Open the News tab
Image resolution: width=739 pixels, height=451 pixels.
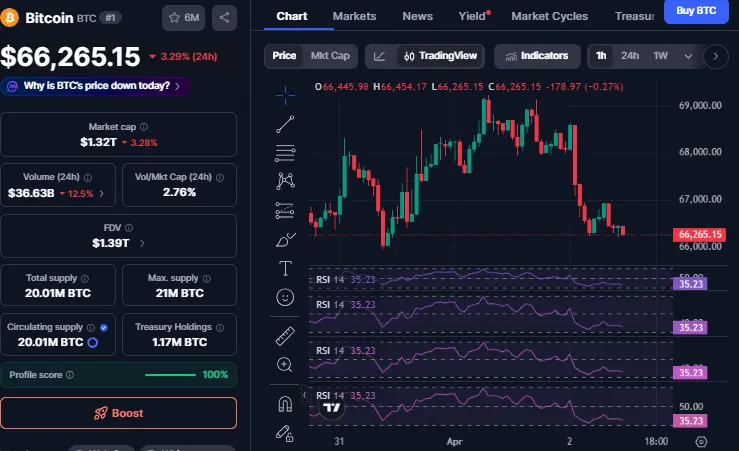click(417, 16)
